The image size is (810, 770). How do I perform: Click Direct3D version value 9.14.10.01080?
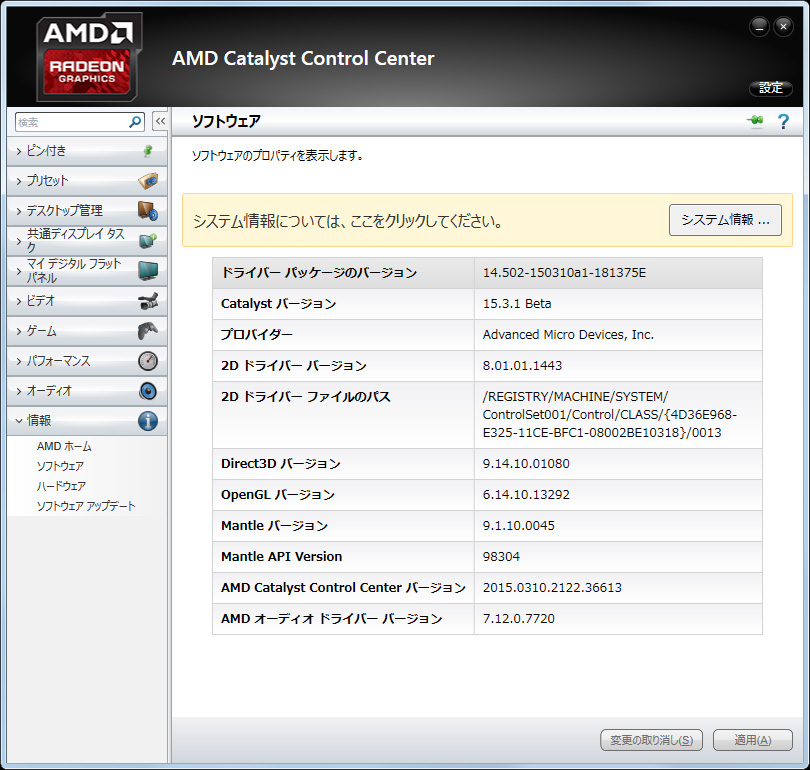point(526,464)
